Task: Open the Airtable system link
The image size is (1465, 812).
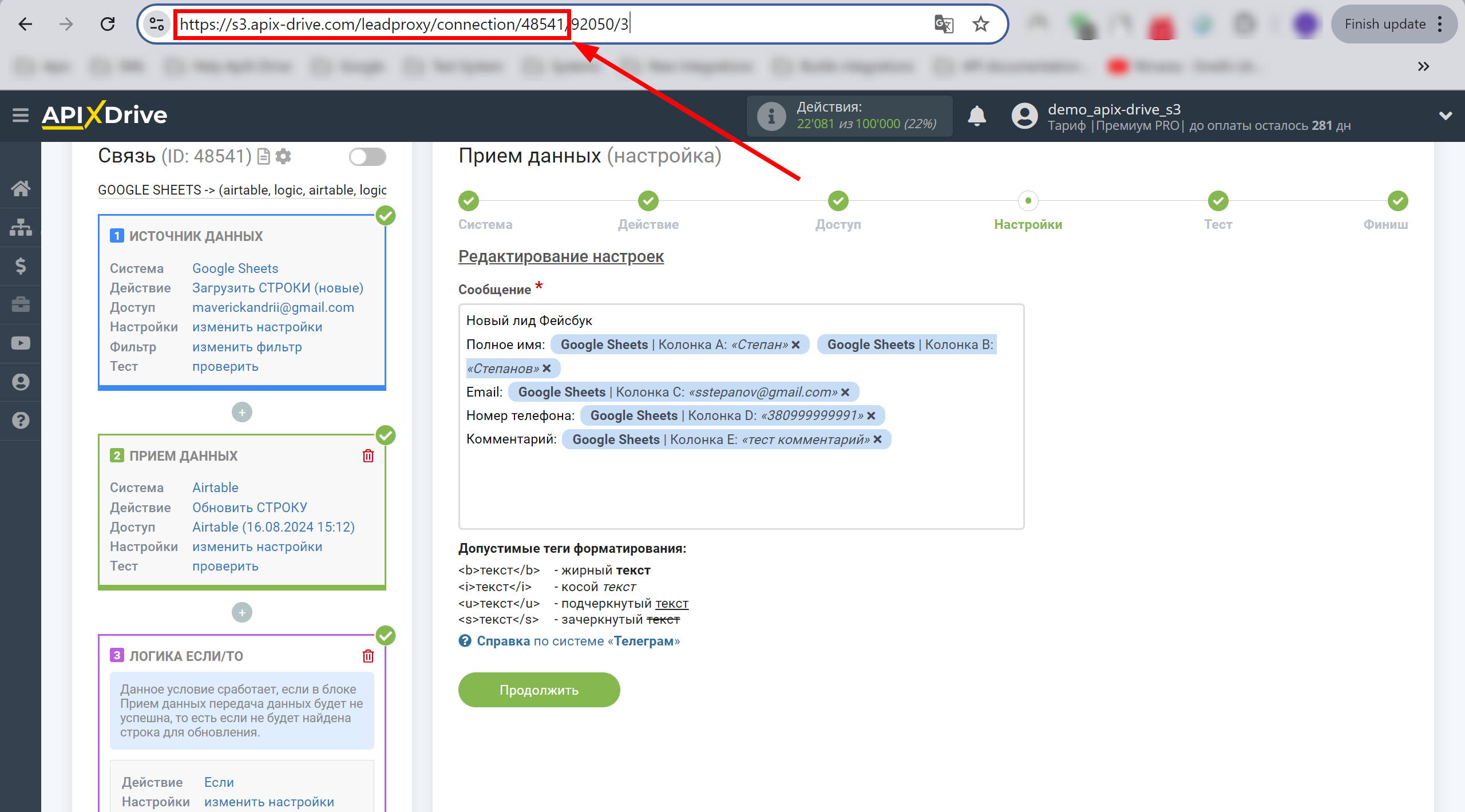Action: [215, 488]
